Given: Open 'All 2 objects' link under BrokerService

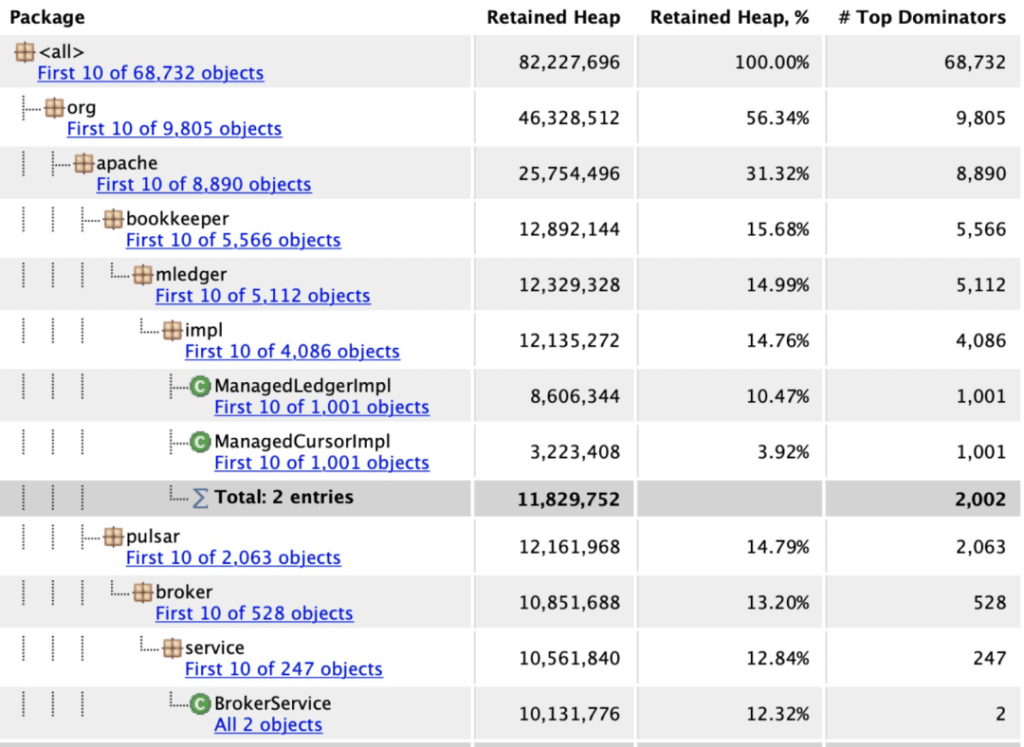Looking at the screenshot, I should pyautogui.click(x=268, y=724).
